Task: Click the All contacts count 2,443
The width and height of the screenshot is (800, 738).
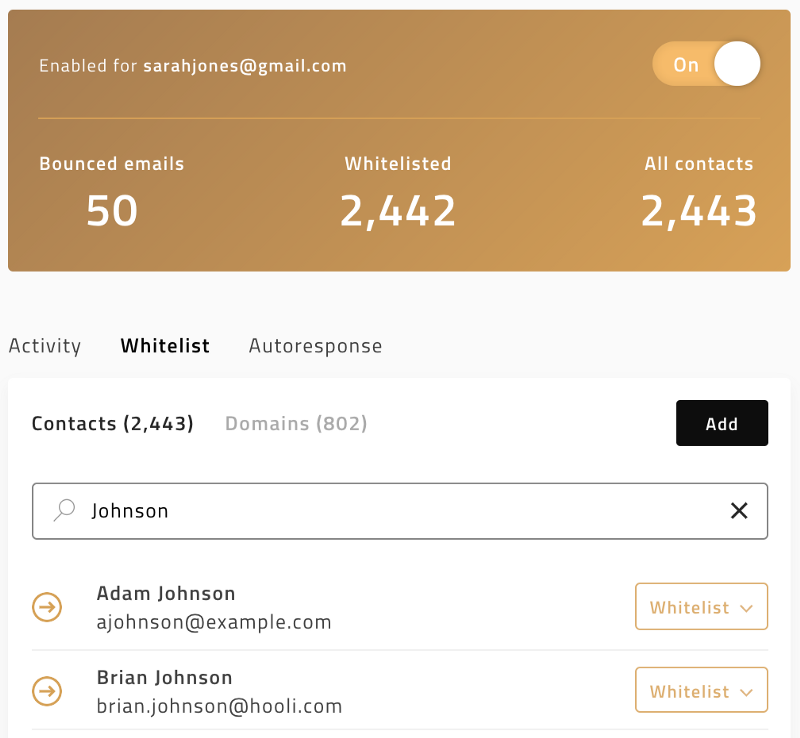Action: pyautogui.click(x=698, y=211)
